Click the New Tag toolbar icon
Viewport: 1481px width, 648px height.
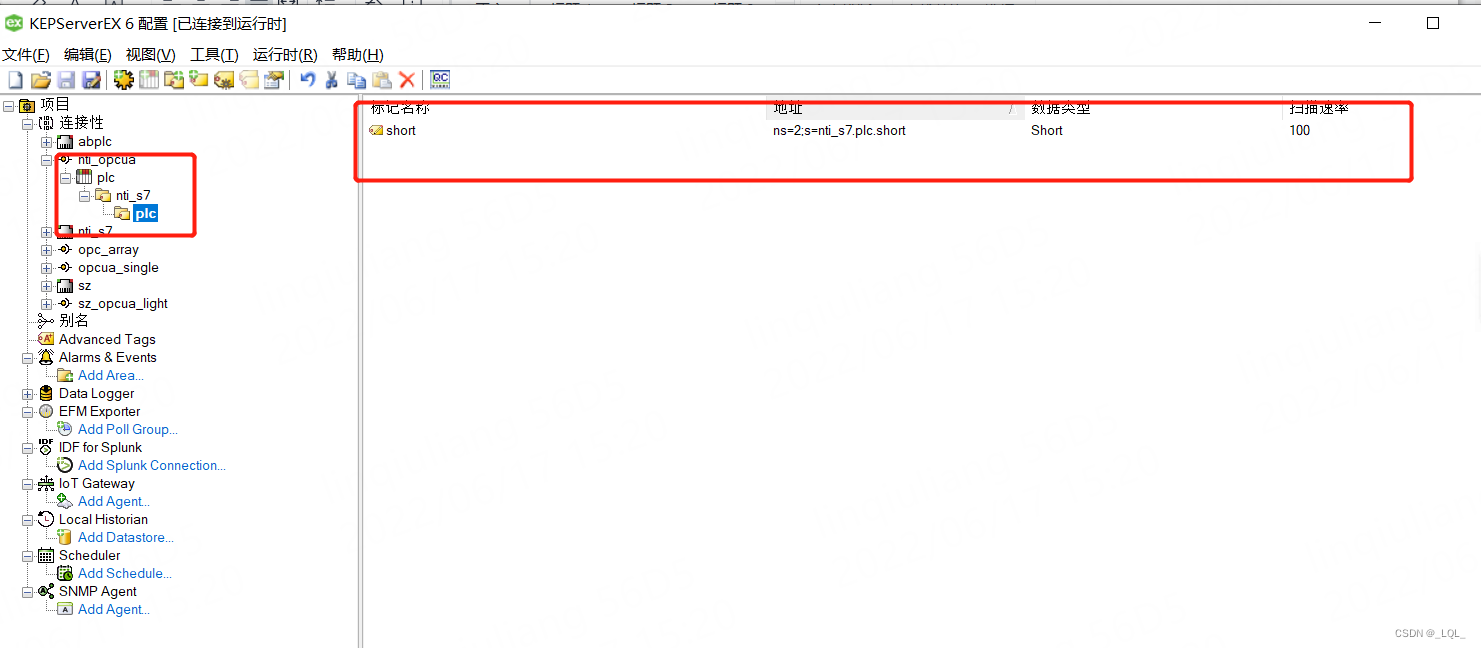[199, 80]
